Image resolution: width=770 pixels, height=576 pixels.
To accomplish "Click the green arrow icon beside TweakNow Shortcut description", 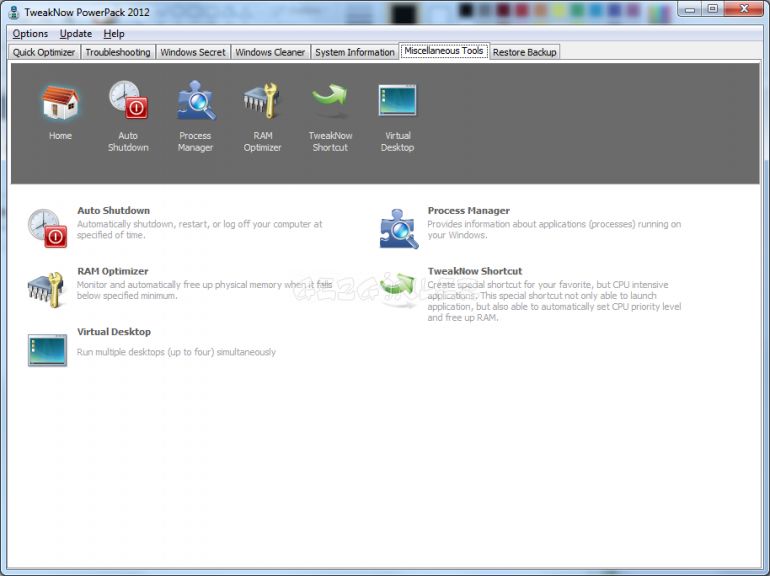I will tap(399, 289).
